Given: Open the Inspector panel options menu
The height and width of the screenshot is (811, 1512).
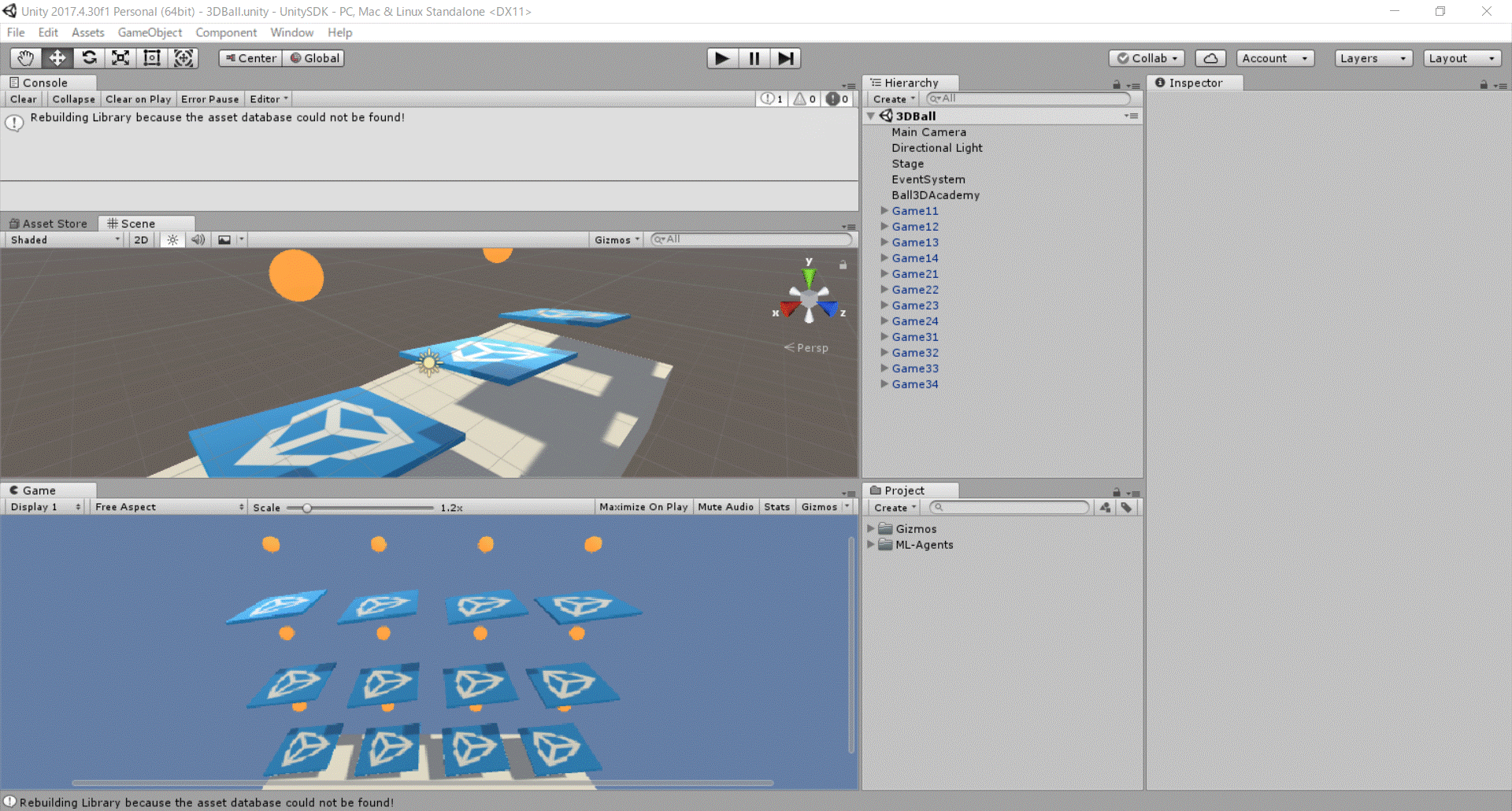Looking at the screenshot, I should 1500,86.
